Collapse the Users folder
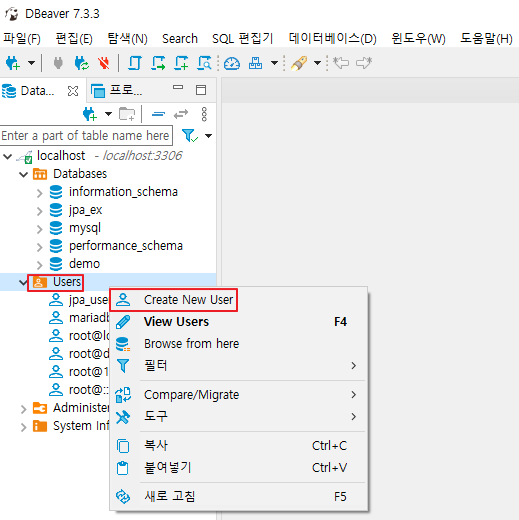This screenshot has height=520, width=519. click(x=23, y=282)
